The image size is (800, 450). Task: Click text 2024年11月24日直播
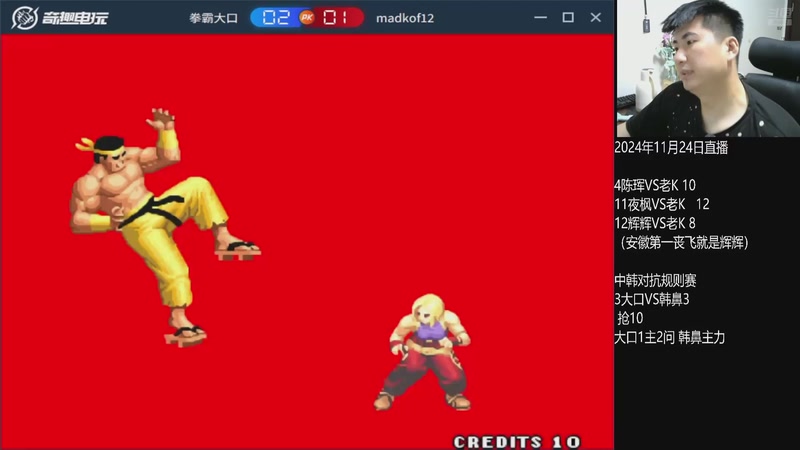tap(671, 148)
